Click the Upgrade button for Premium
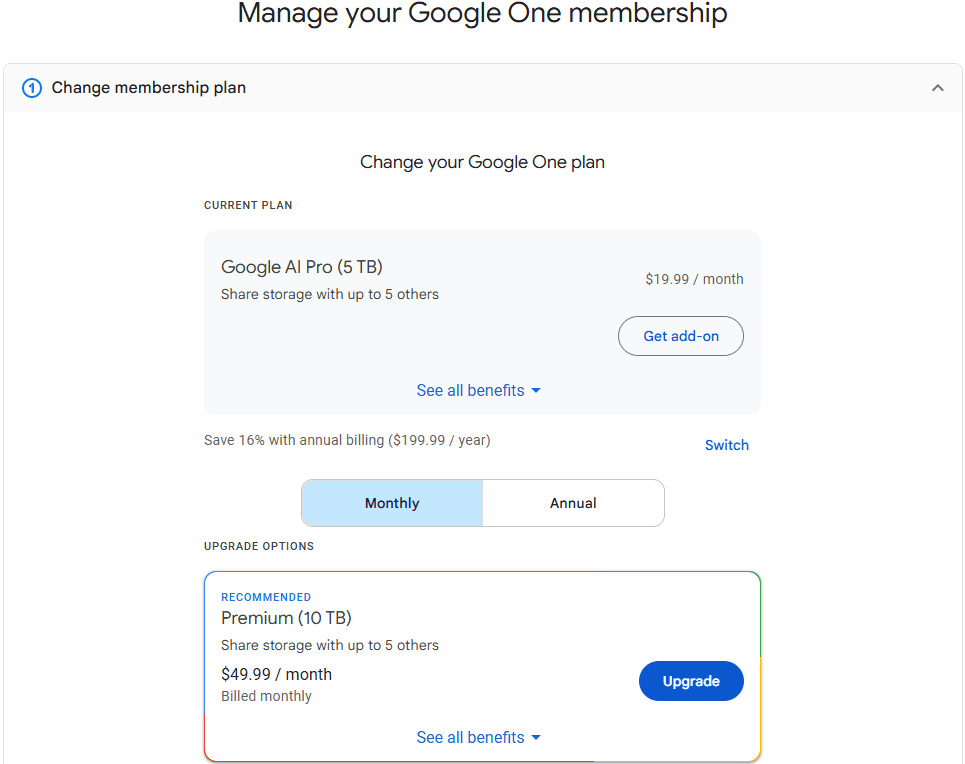 pos(691,680)
